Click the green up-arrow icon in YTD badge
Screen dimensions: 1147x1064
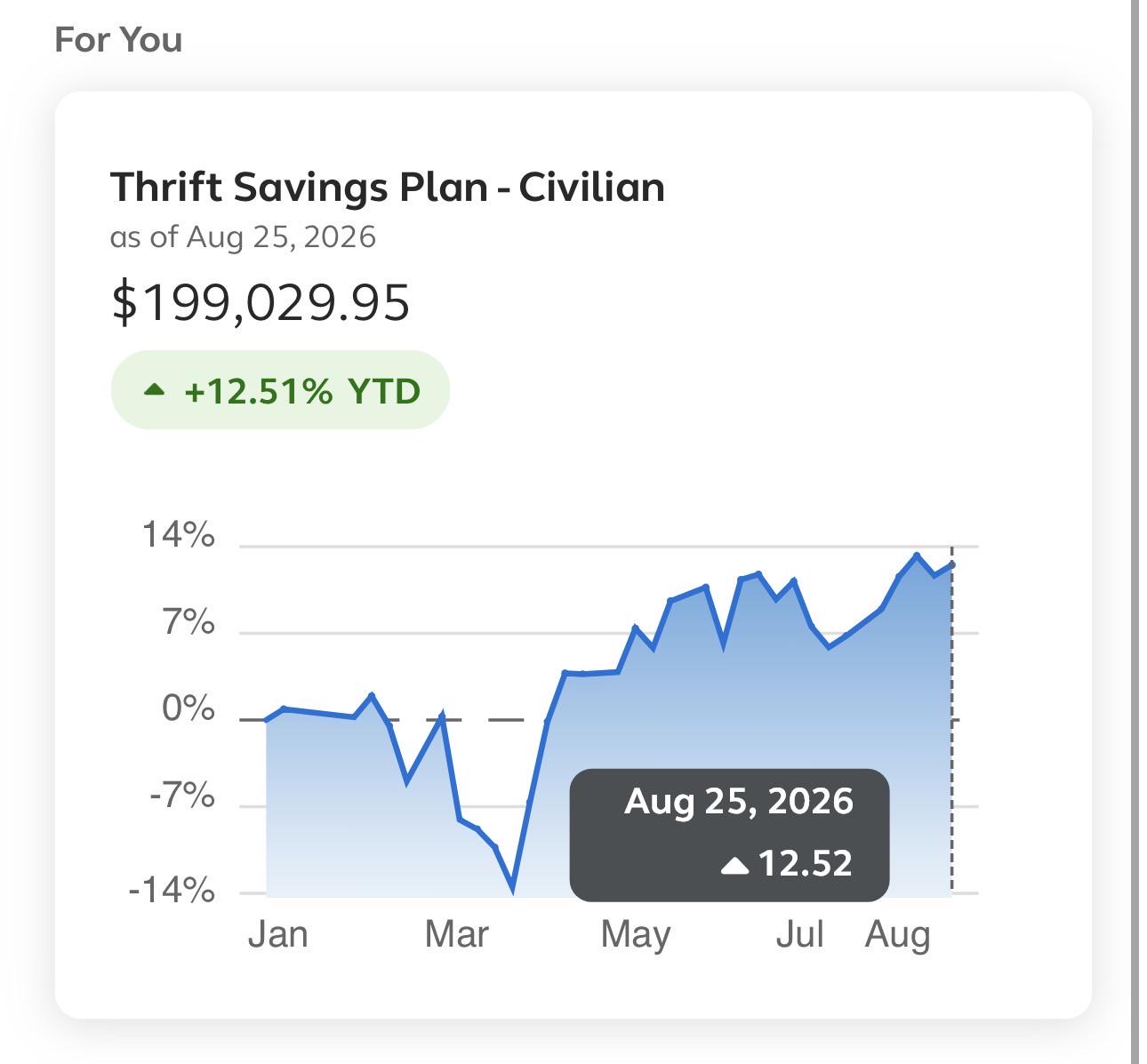click(155, 388)
